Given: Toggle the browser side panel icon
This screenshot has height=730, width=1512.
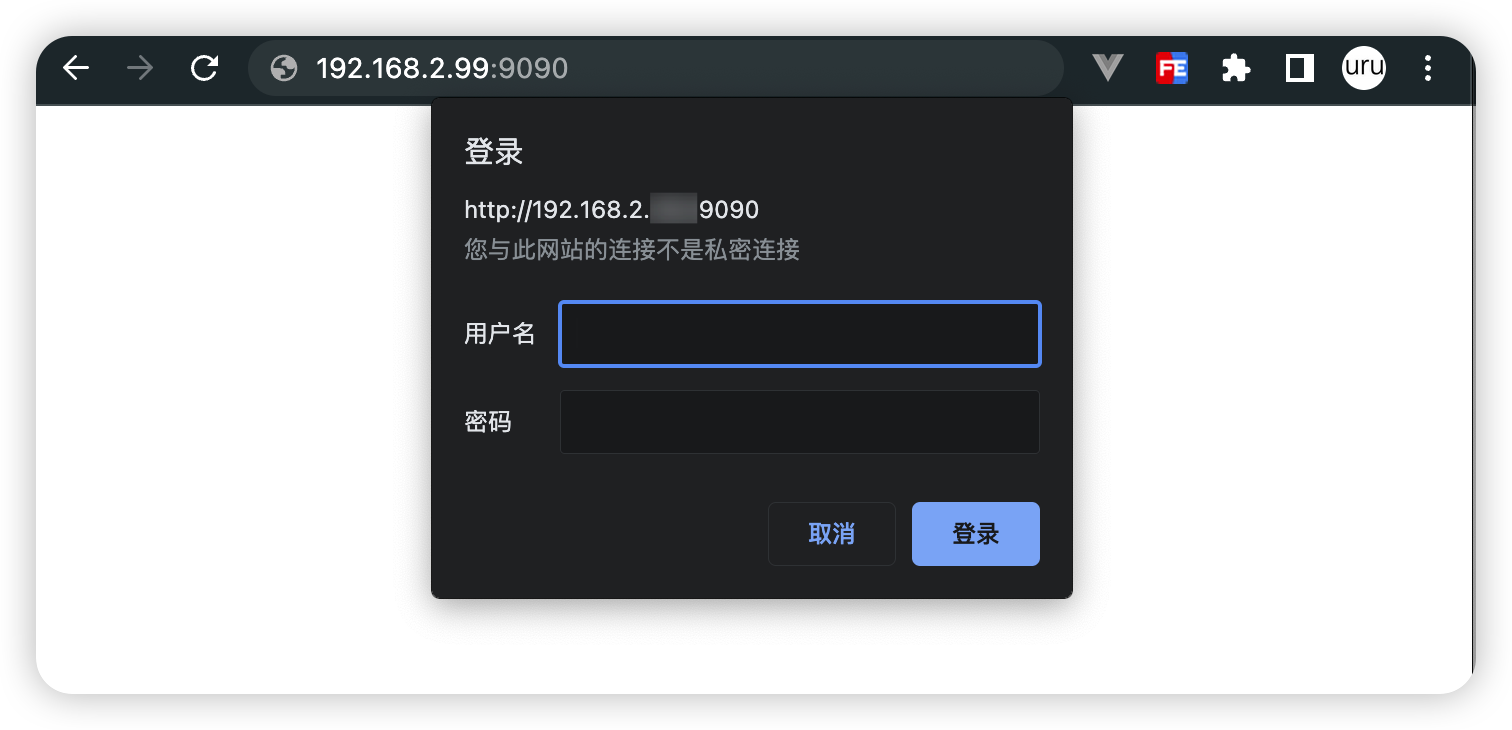Looking at the screenshot, I should [1300, 68].
